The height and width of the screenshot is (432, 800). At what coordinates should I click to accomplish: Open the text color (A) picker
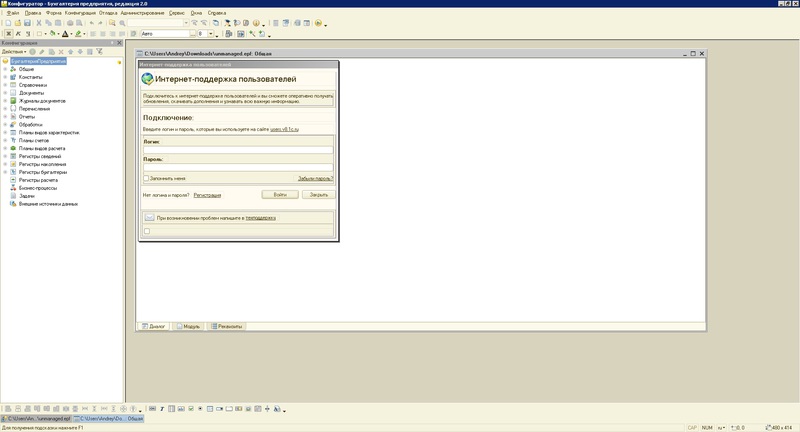point(65,34)
